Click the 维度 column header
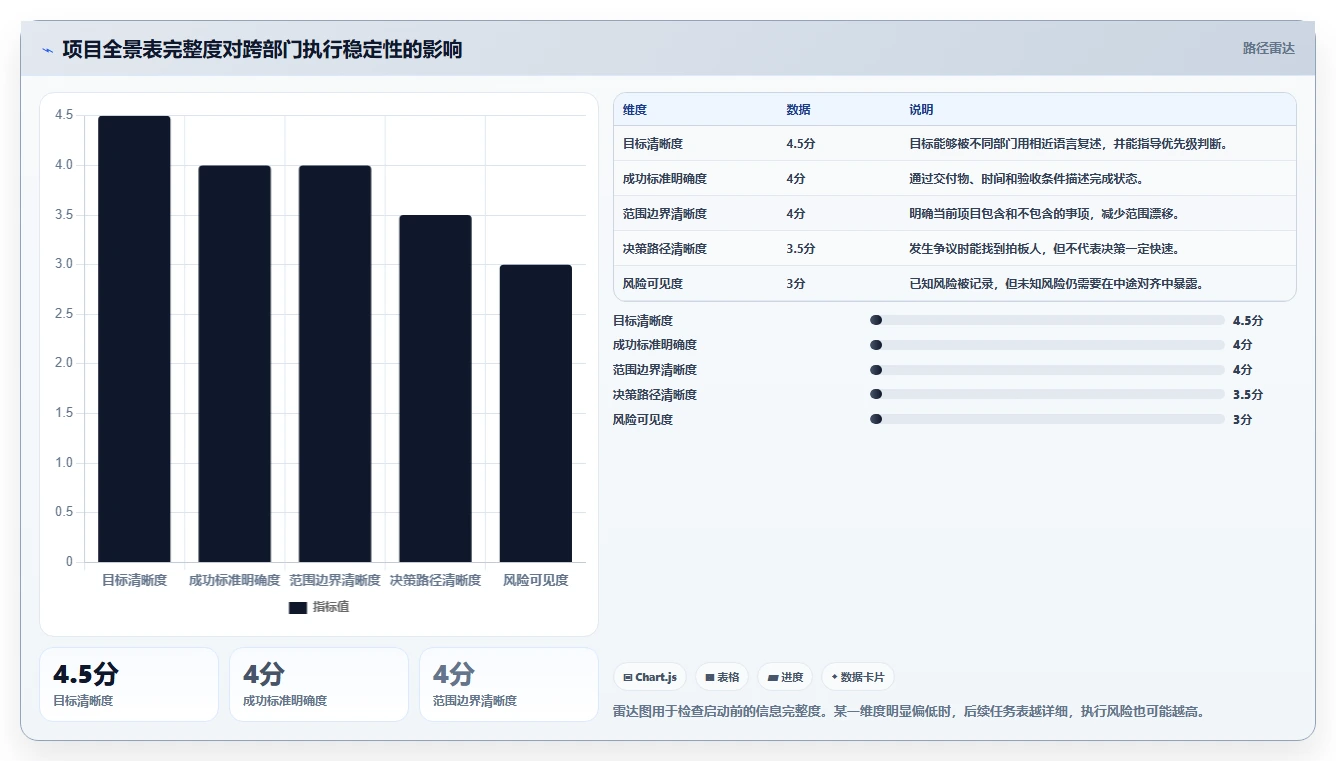Screen dimensions: 1336x761 click(x=635, y=110)
